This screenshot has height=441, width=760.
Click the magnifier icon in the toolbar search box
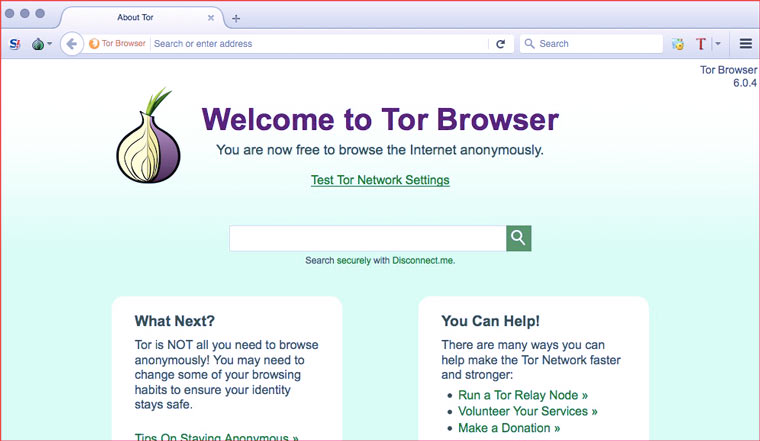click(530, 44)
